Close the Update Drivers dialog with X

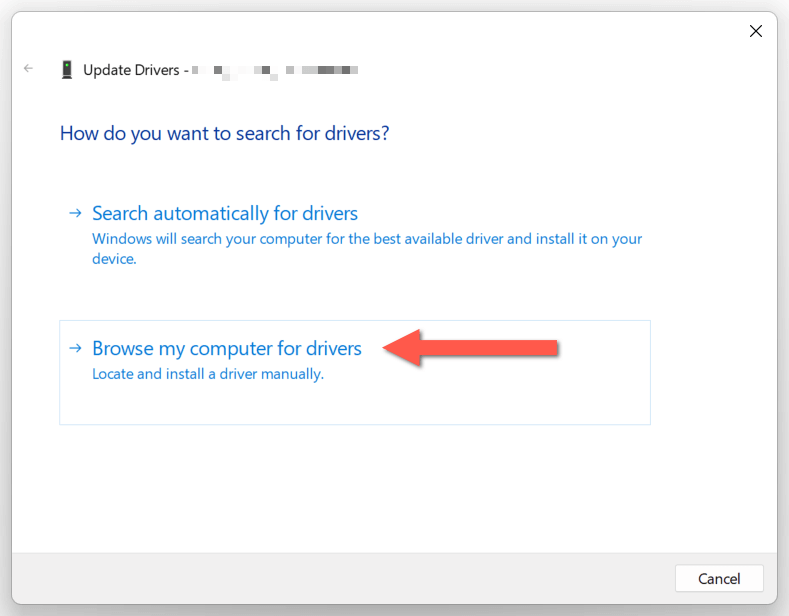[x=756, y=31]
